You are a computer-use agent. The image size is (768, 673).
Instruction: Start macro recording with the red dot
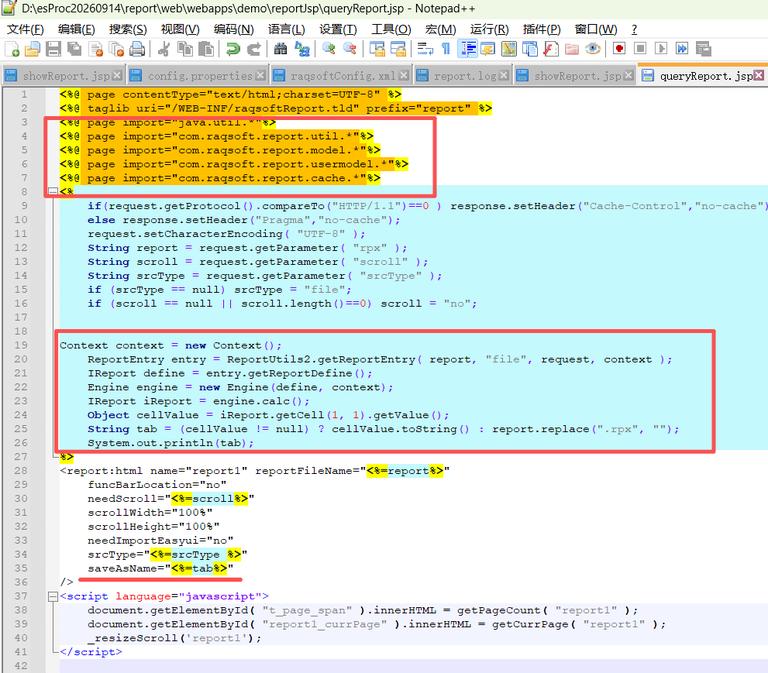[619, 49]
